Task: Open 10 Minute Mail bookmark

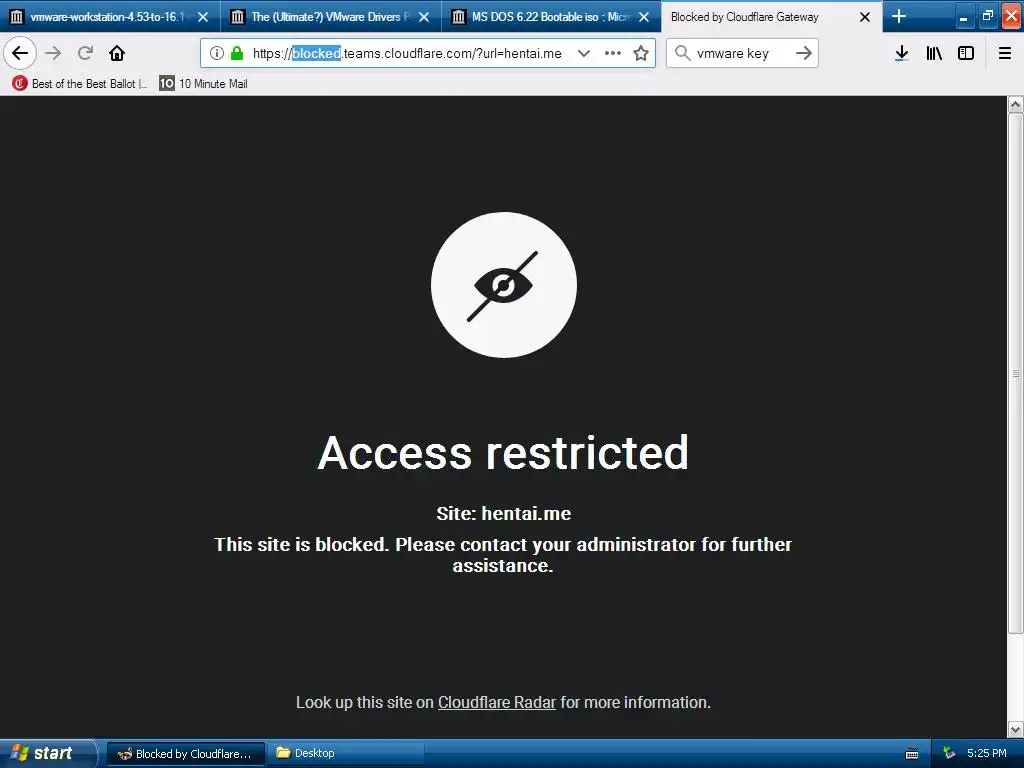Action: tap(204, 84)
